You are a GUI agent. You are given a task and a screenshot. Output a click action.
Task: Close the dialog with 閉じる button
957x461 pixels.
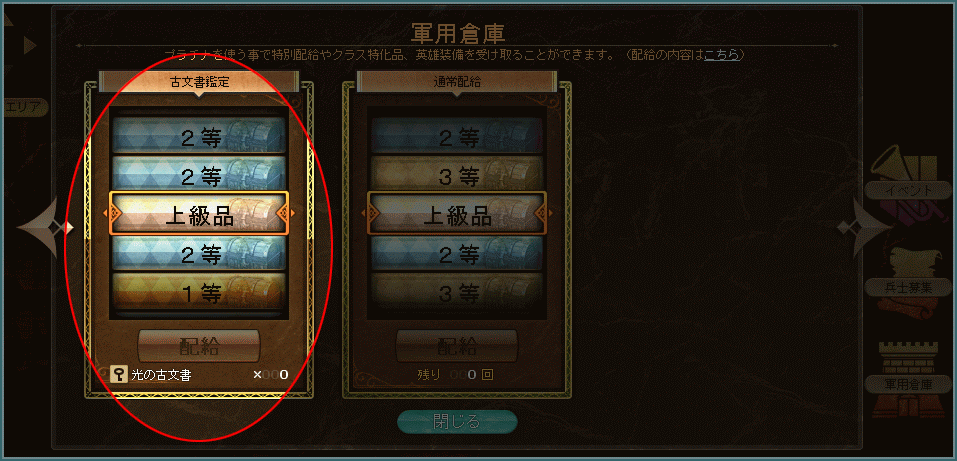point(457,421)
